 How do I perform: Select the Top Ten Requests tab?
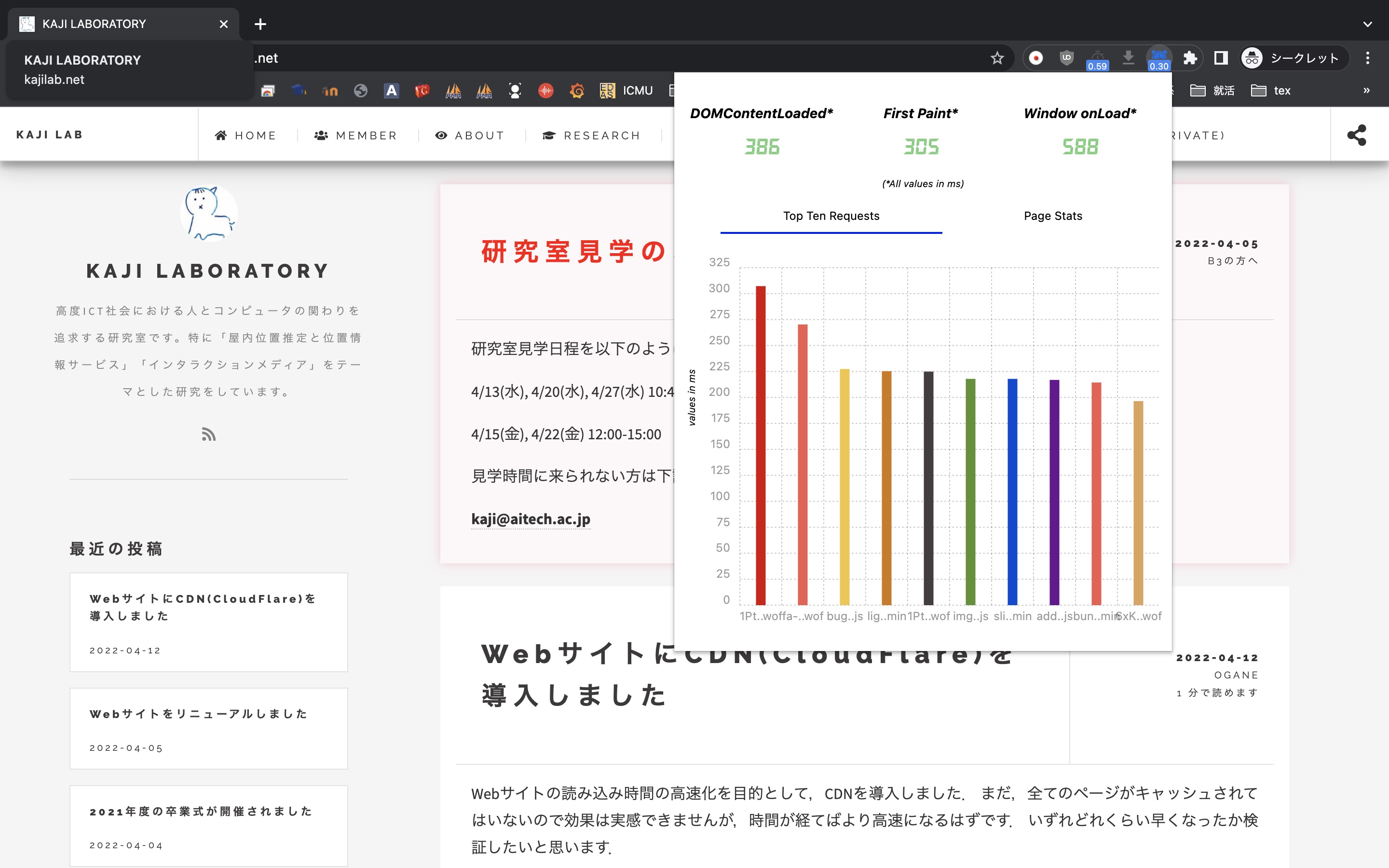pos(831,216)
